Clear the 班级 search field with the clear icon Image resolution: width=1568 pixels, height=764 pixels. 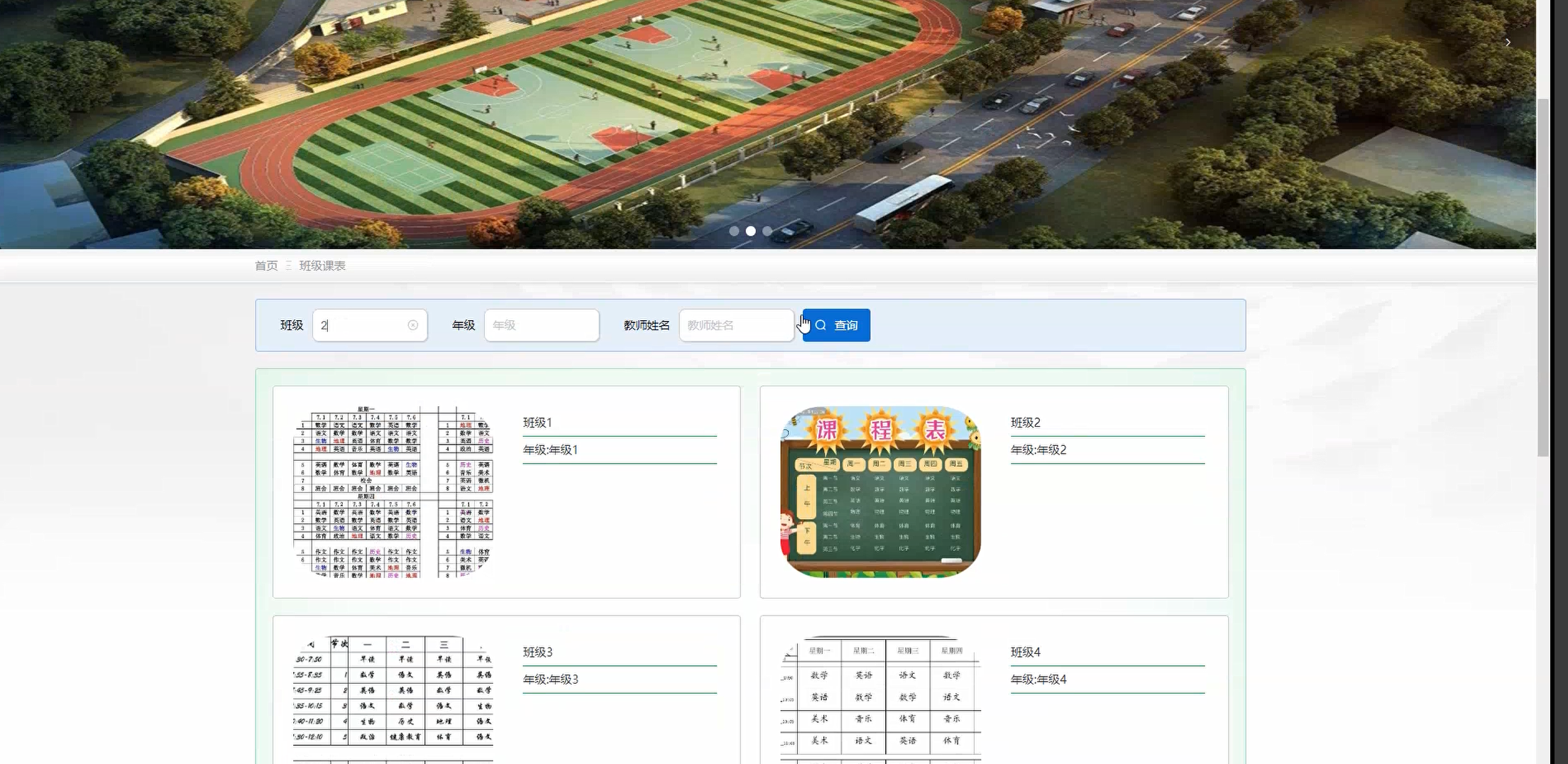pyautogui.click(x=412, y=325)
